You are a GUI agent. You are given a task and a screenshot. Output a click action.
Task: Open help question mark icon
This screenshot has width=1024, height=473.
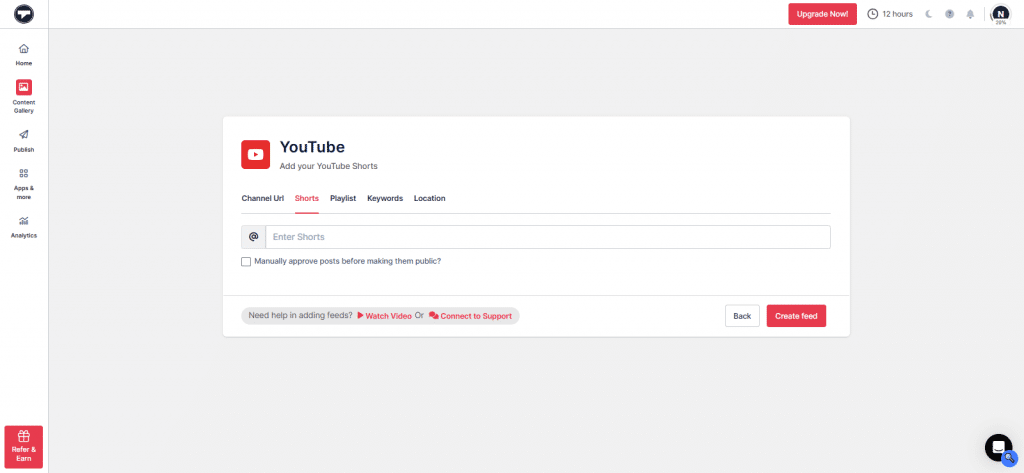(949, 14)
